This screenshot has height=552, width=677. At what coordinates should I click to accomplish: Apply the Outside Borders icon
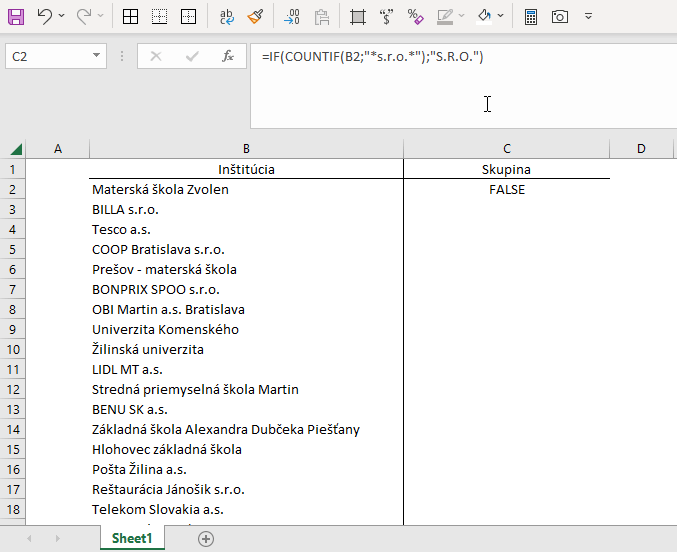(x=188, y=17)
